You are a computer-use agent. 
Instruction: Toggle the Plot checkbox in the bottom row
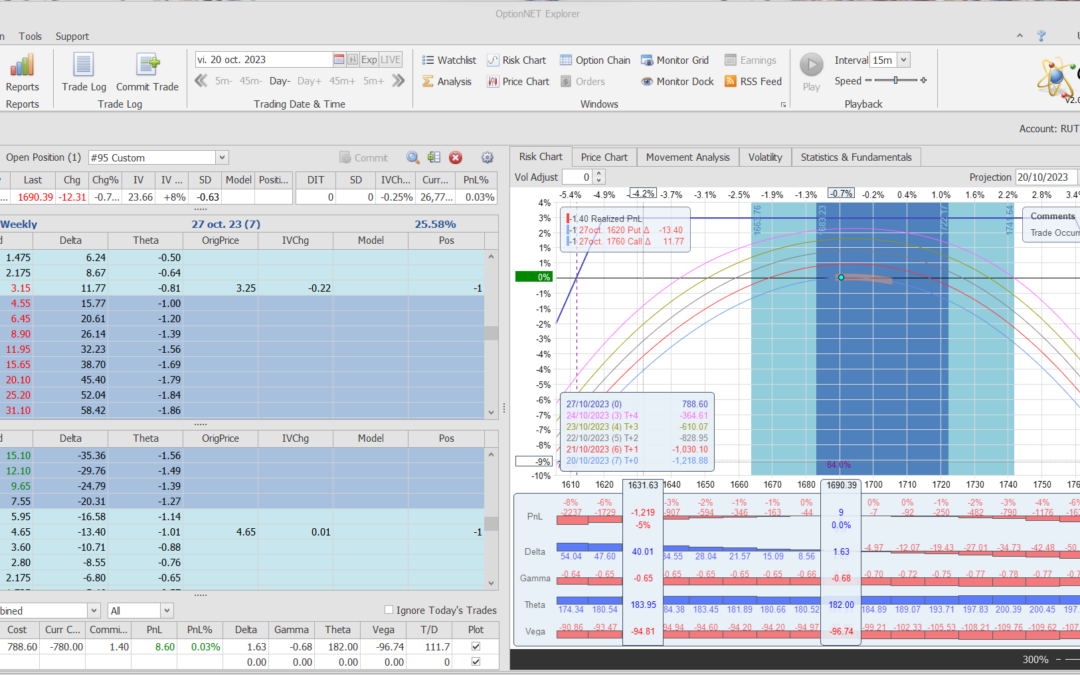tap(475, 662)
